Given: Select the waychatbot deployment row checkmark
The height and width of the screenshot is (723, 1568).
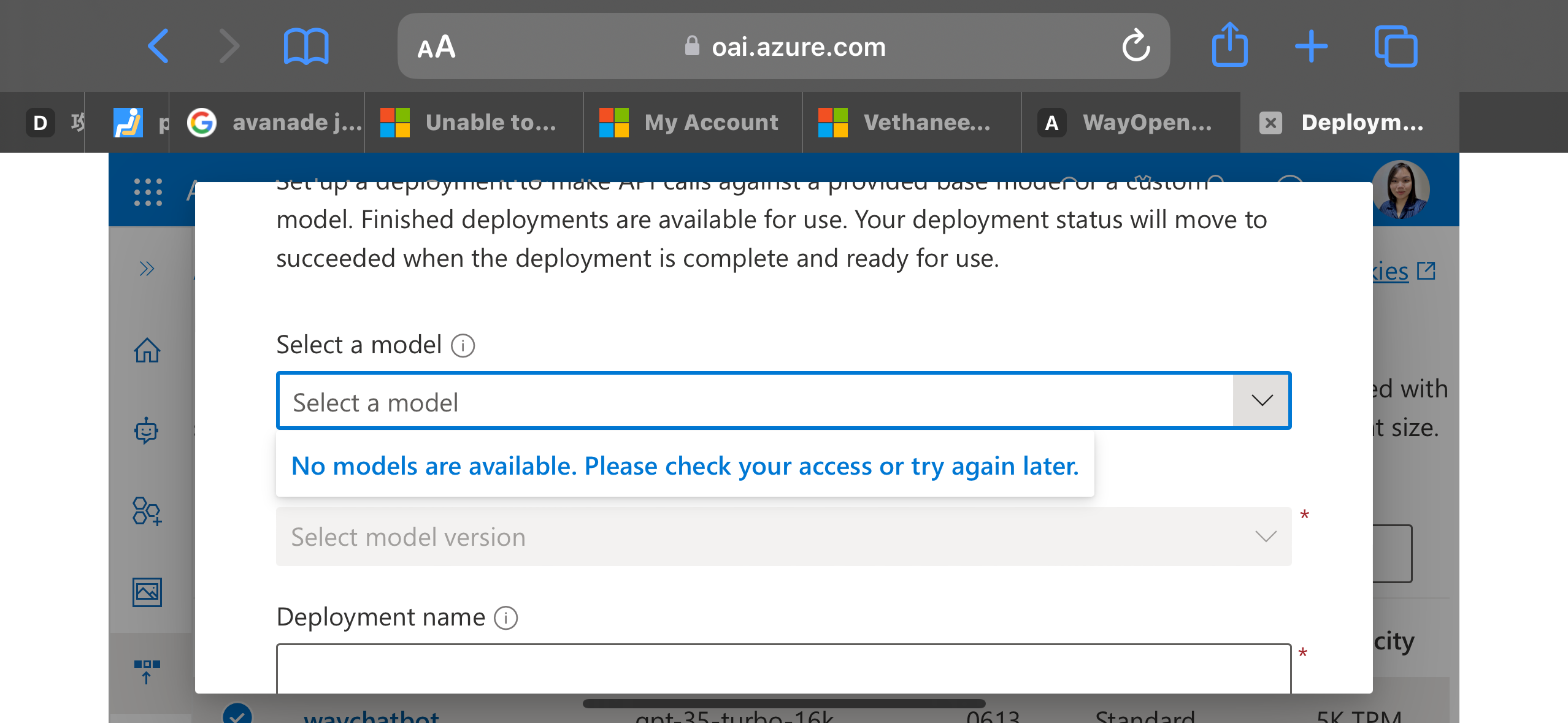Looking at the screenshot, I should click(x=237, y=715).
